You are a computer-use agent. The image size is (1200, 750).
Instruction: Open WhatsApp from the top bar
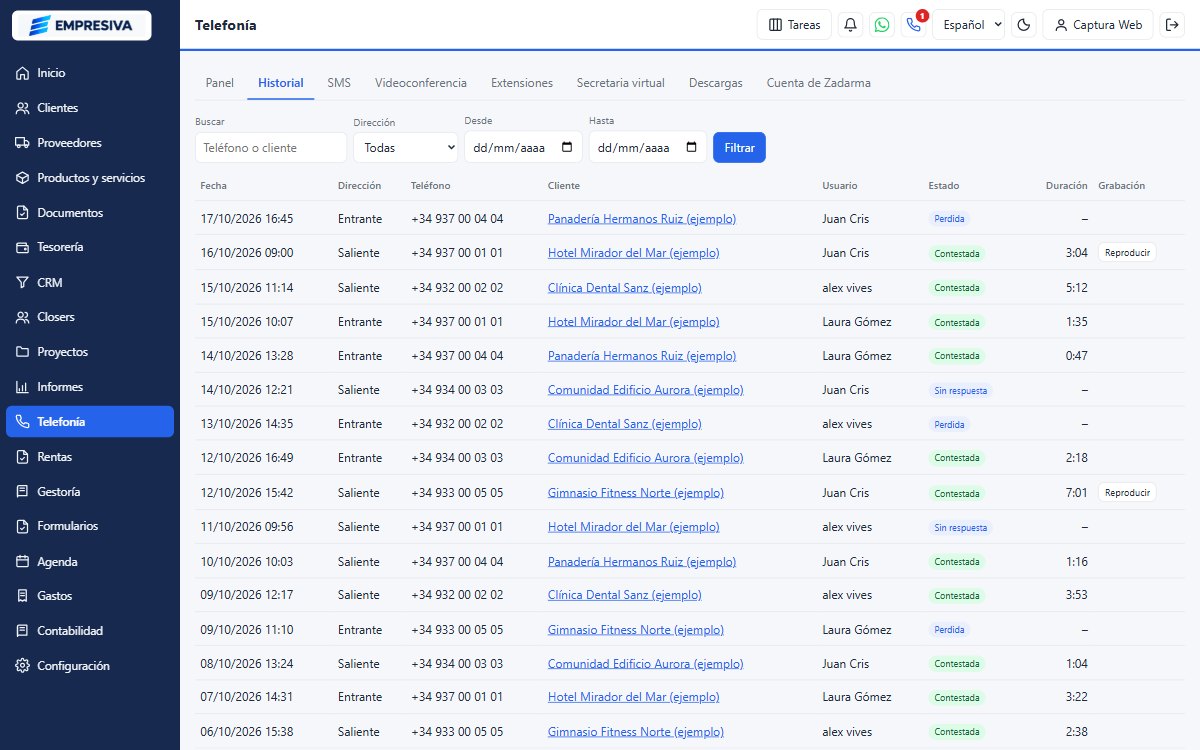pyautogui.click(x=882, y=25)
